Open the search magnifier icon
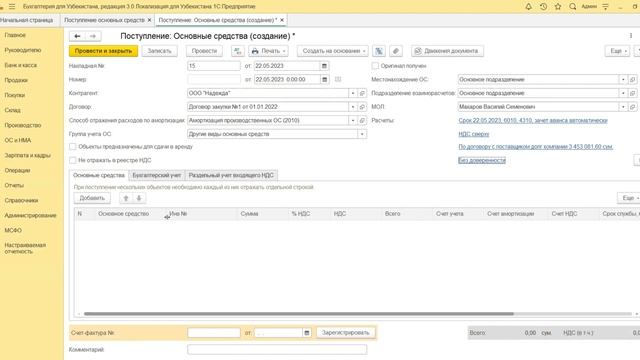 pyautogui.click(x=573, y=7)
